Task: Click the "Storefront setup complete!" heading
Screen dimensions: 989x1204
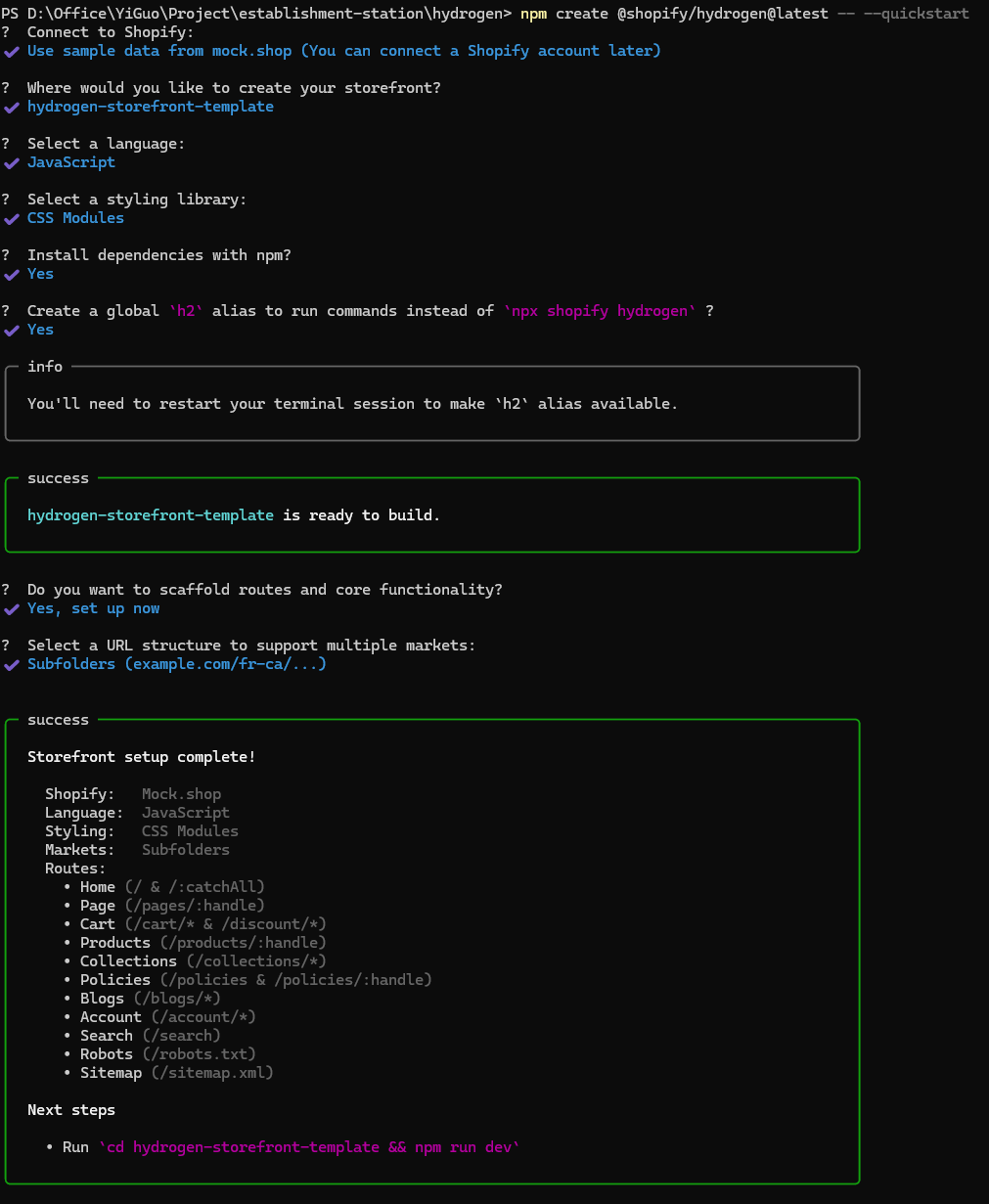Action: point(142,757)
